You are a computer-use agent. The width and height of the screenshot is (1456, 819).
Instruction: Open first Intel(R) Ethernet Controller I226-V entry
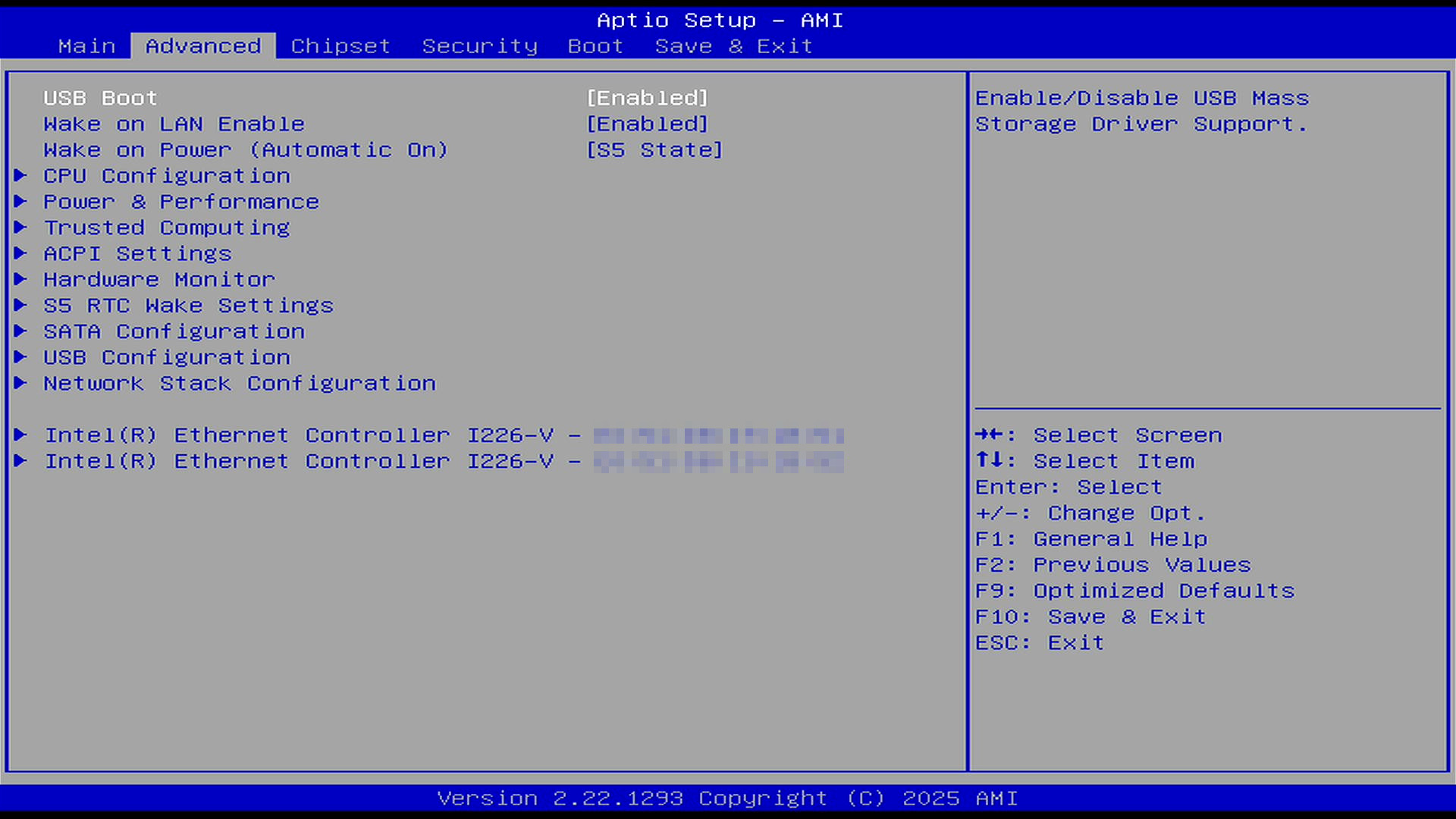tap(444, 435)
